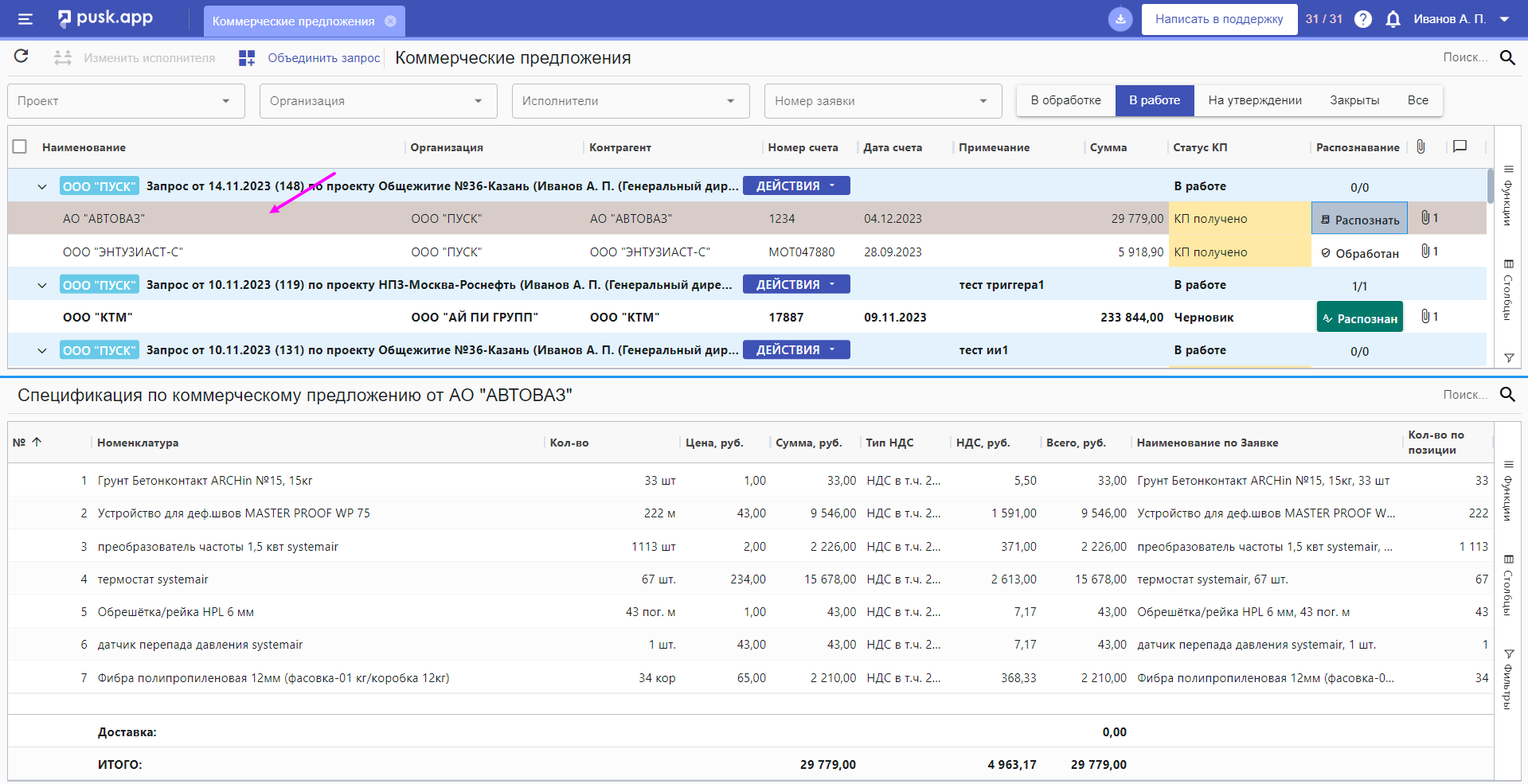Open attachment paperclip in ООО "КТМ" row

click(1425, 317)
